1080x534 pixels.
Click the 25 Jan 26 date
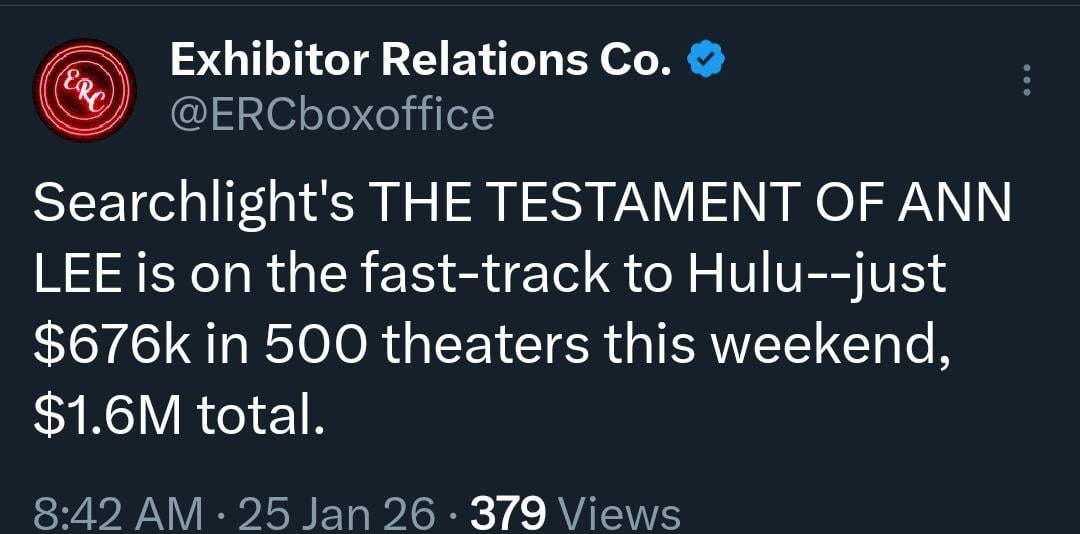(x=337, y=515)
